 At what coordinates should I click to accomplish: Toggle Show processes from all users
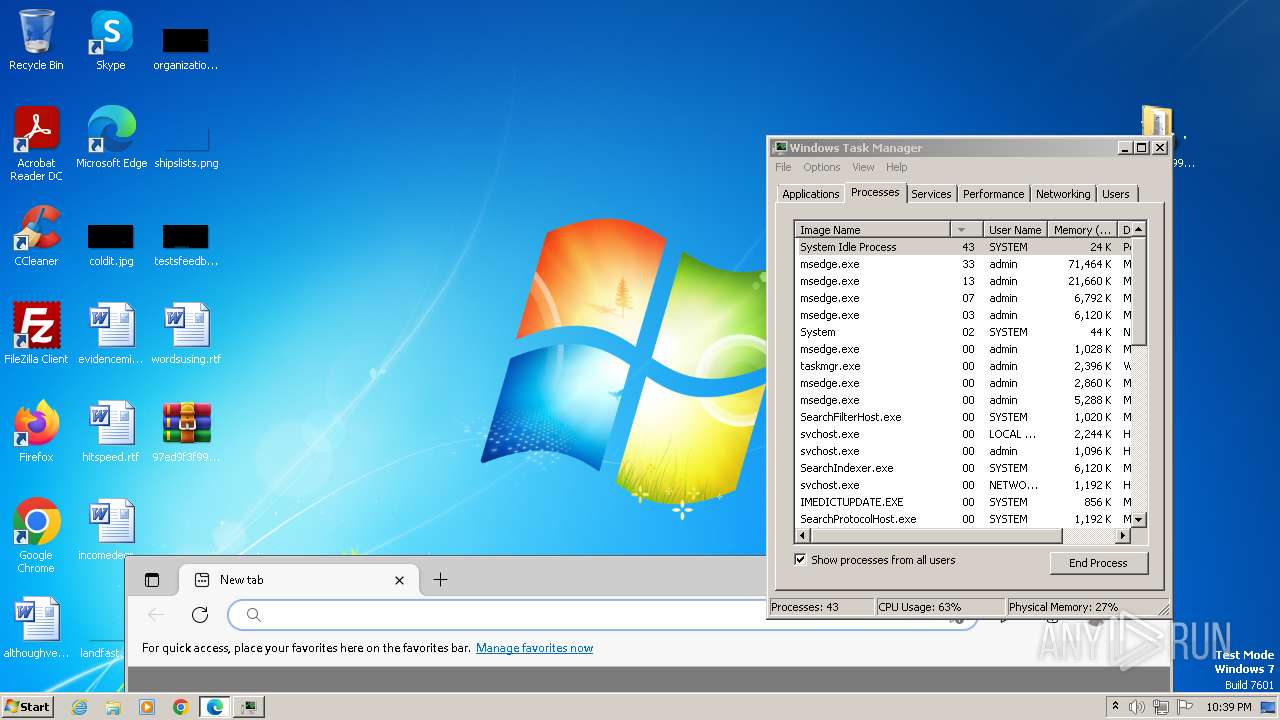[x=800, y=559]
